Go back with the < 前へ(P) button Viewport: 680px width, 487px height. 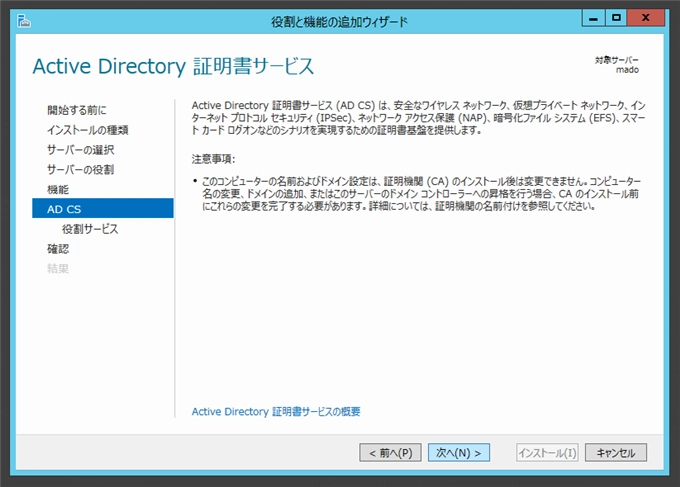click(390, 453)
